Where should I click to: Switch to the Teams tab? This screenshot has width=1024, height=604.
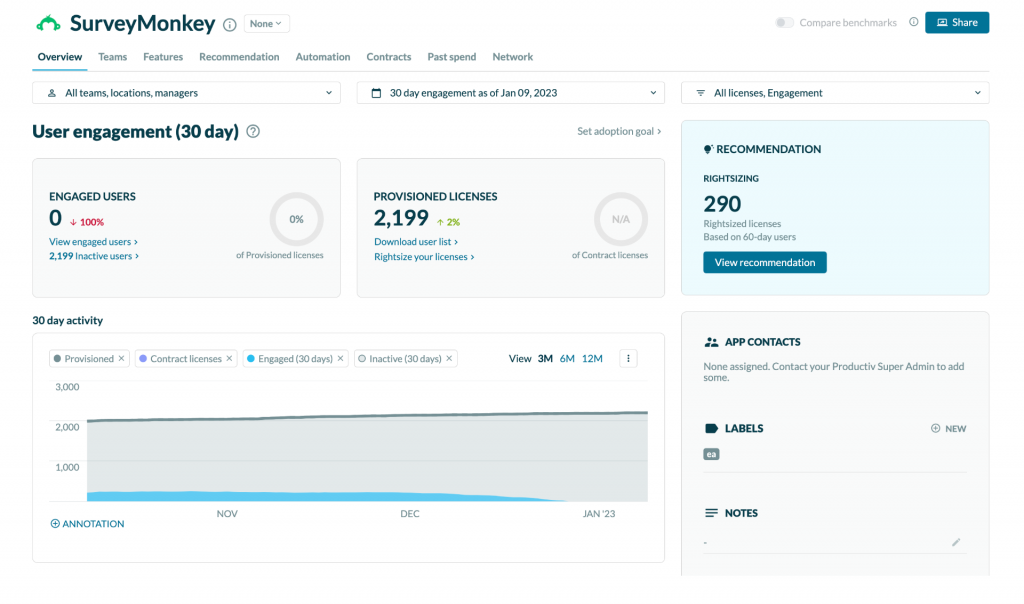pos(112,57)
